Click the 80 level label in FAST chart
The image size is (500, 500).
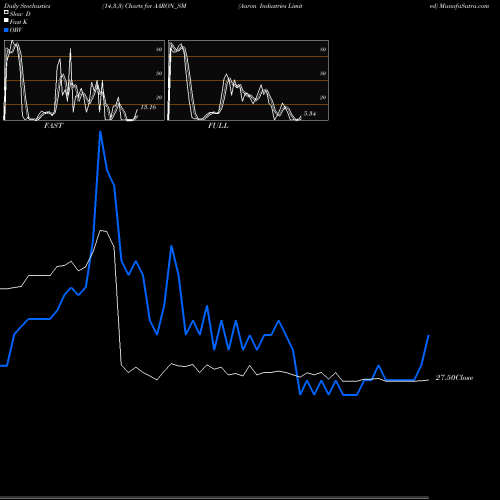159,49
